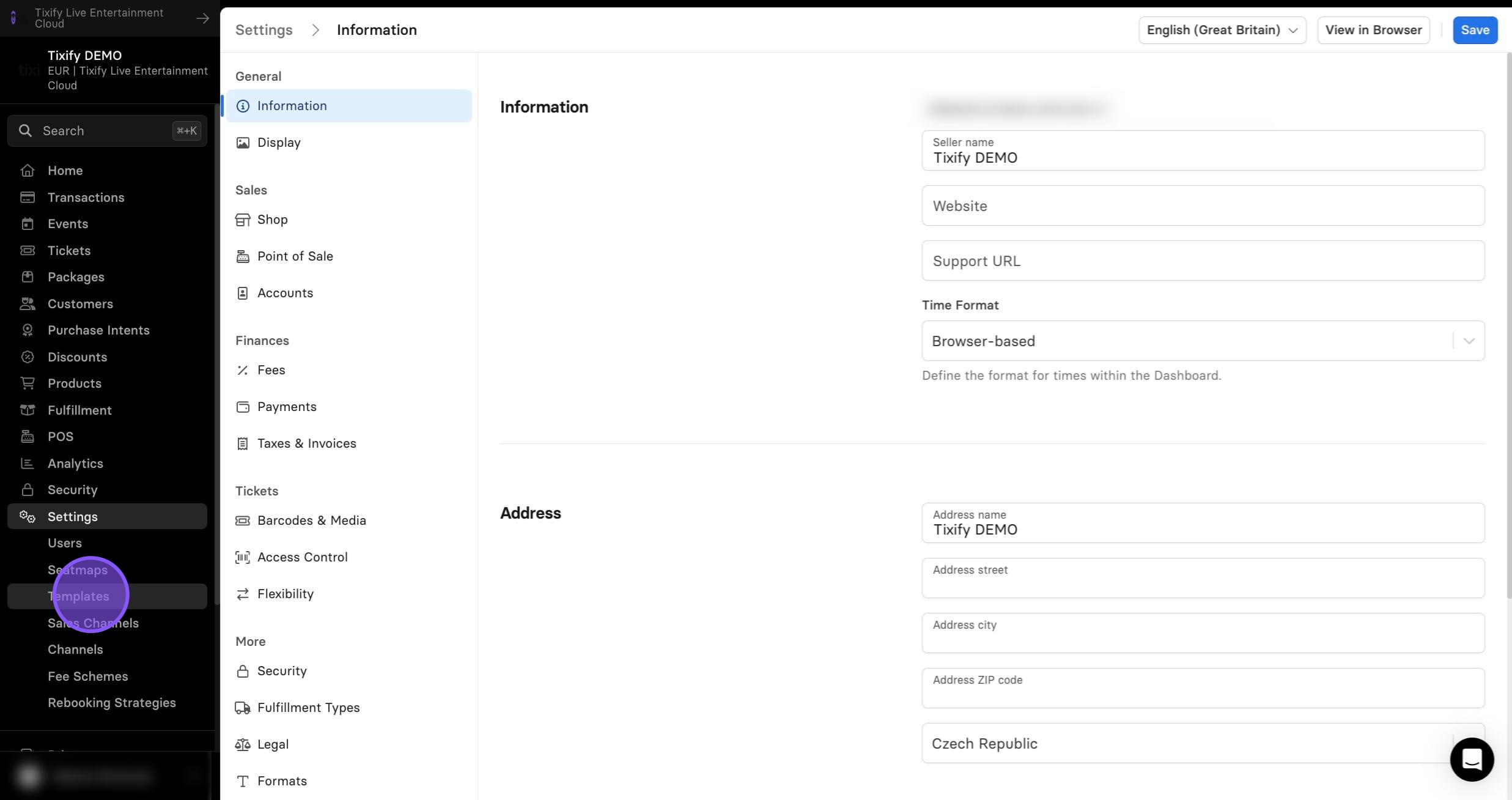Click the Tickets icon in left sidebar
The height and width of the screenshot is (800, 1512).
point(27,250)
